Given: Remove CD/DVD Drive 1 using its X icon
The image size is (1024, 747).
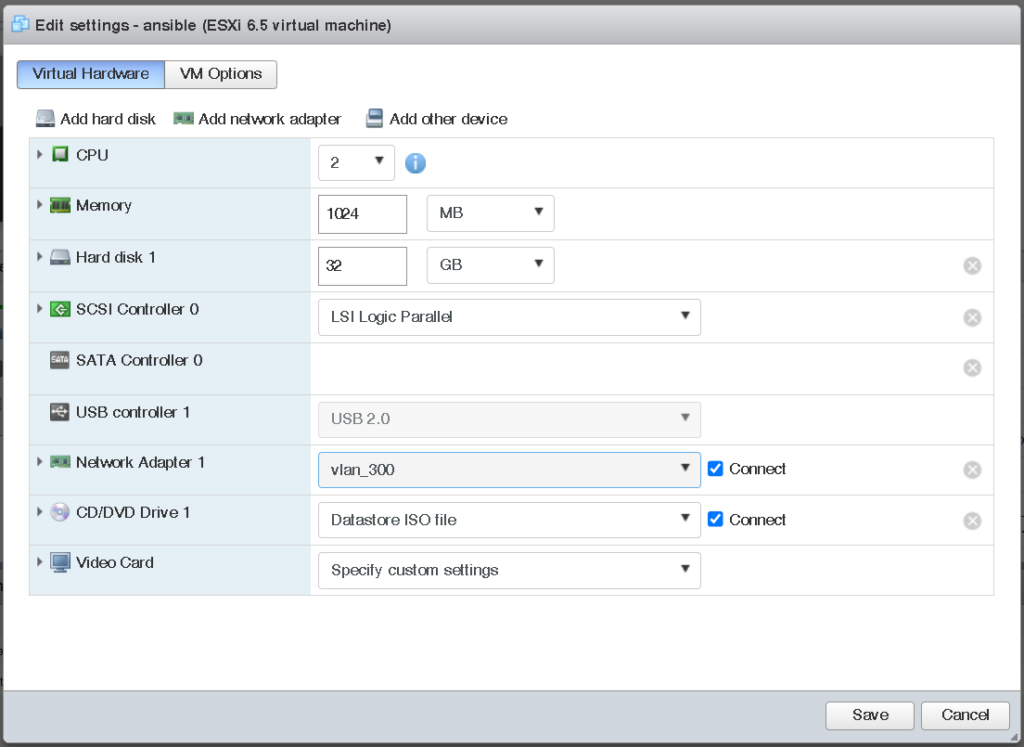Looking at the screenshot, I should [x=972, y=520].
